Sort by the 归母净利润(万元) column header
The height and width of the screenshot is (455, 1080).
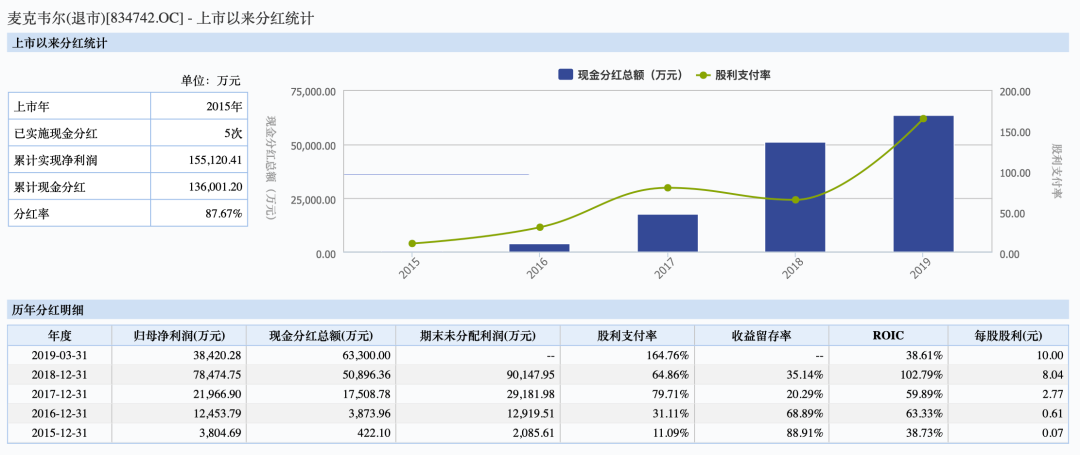click(179, 336)
